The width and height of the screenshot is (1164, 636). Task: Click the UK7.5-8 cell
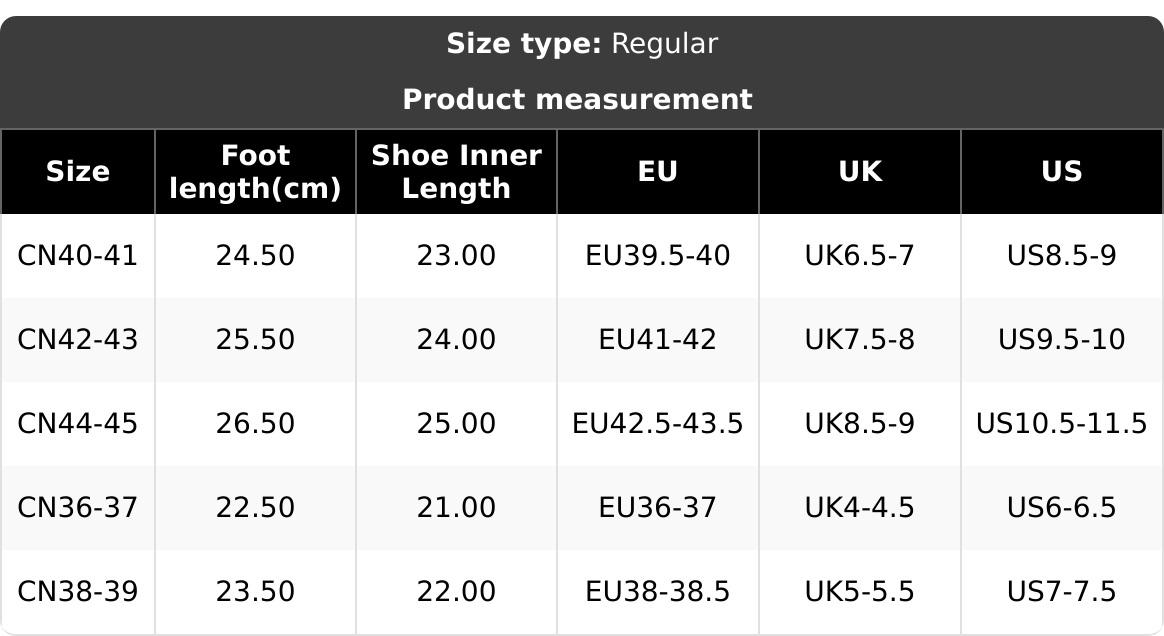[x=860, y=340]
